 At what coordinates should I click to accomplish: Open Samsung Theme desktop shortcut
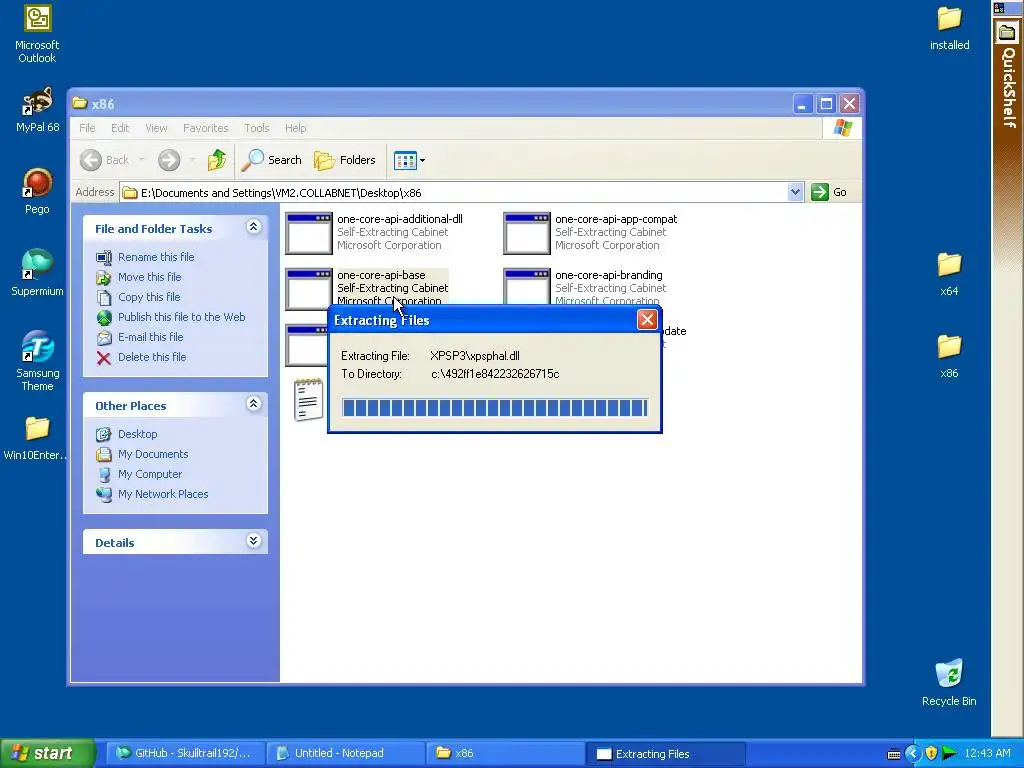(37, 360)
